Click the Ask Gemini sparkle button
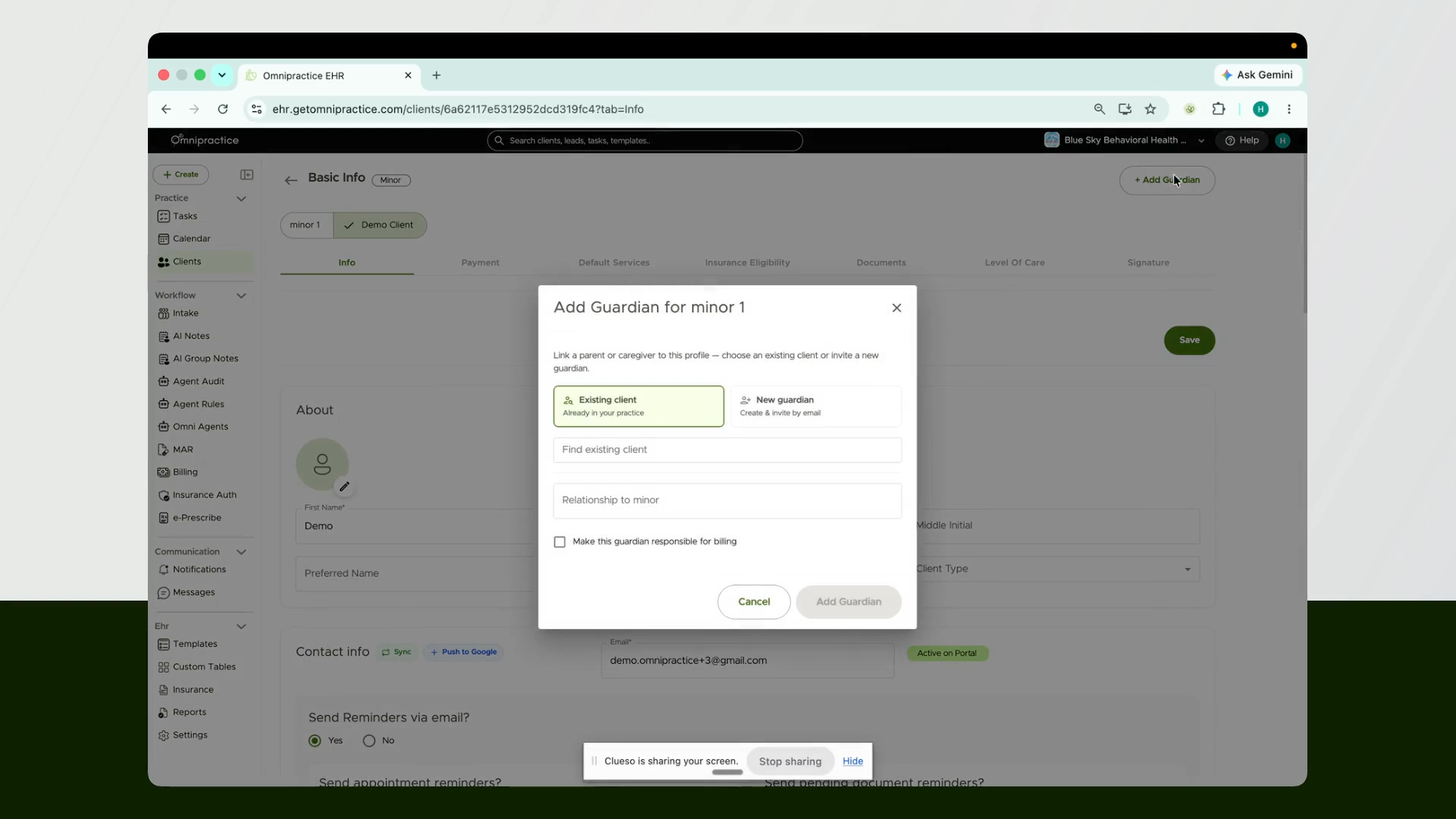 pos(1257,75)
